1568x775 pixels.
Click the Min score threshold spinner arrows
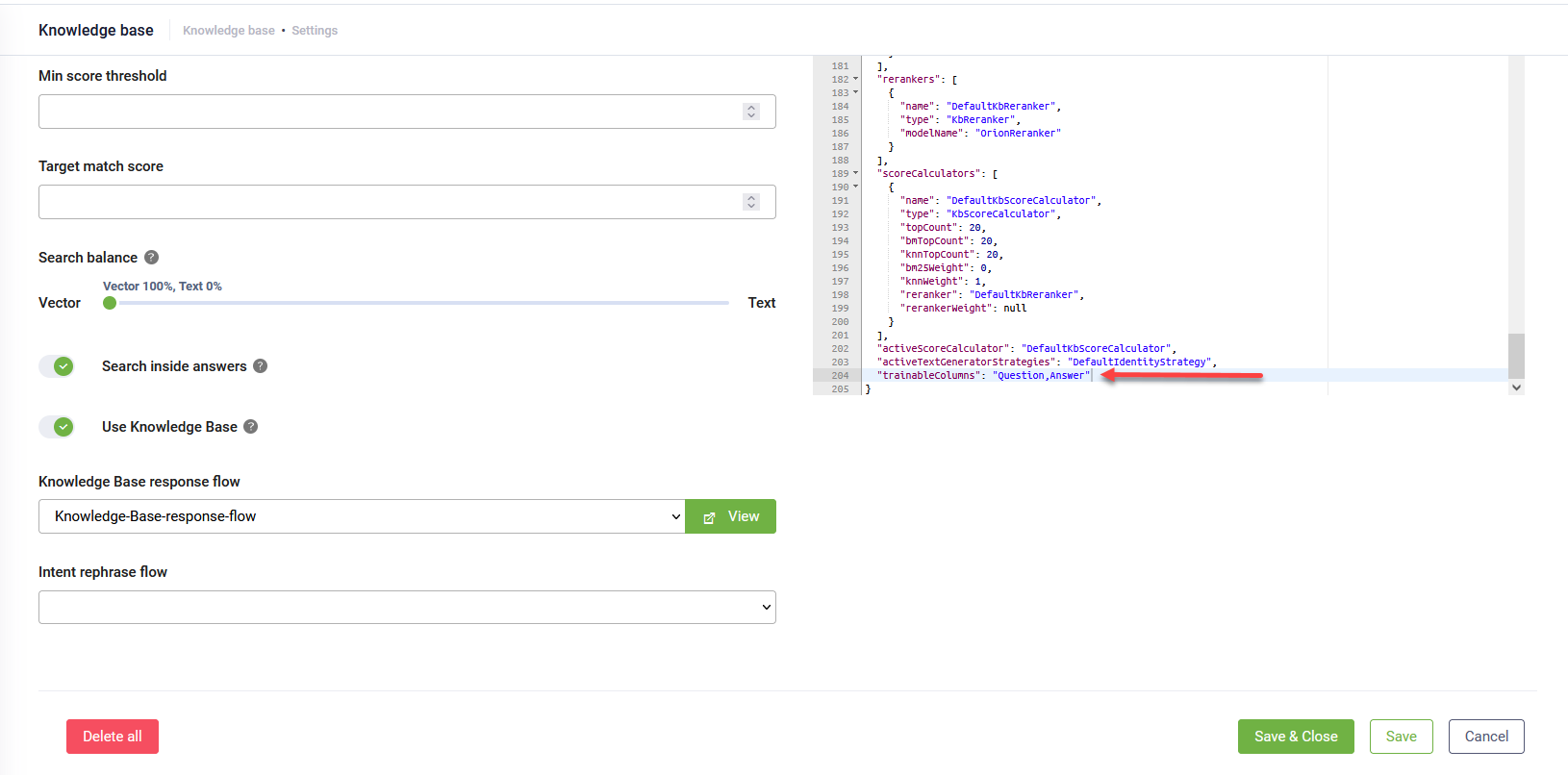coord(751,112)
